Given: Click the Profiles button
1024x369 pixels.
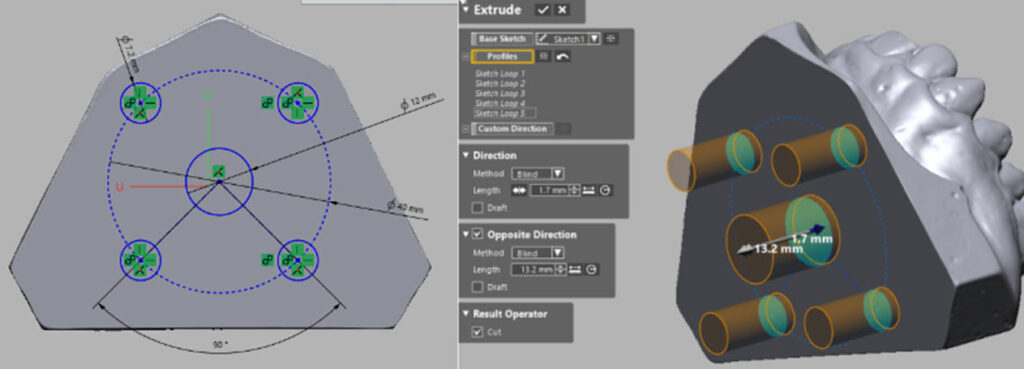Looking at the screenshot, I should click(x=502, y=57).
